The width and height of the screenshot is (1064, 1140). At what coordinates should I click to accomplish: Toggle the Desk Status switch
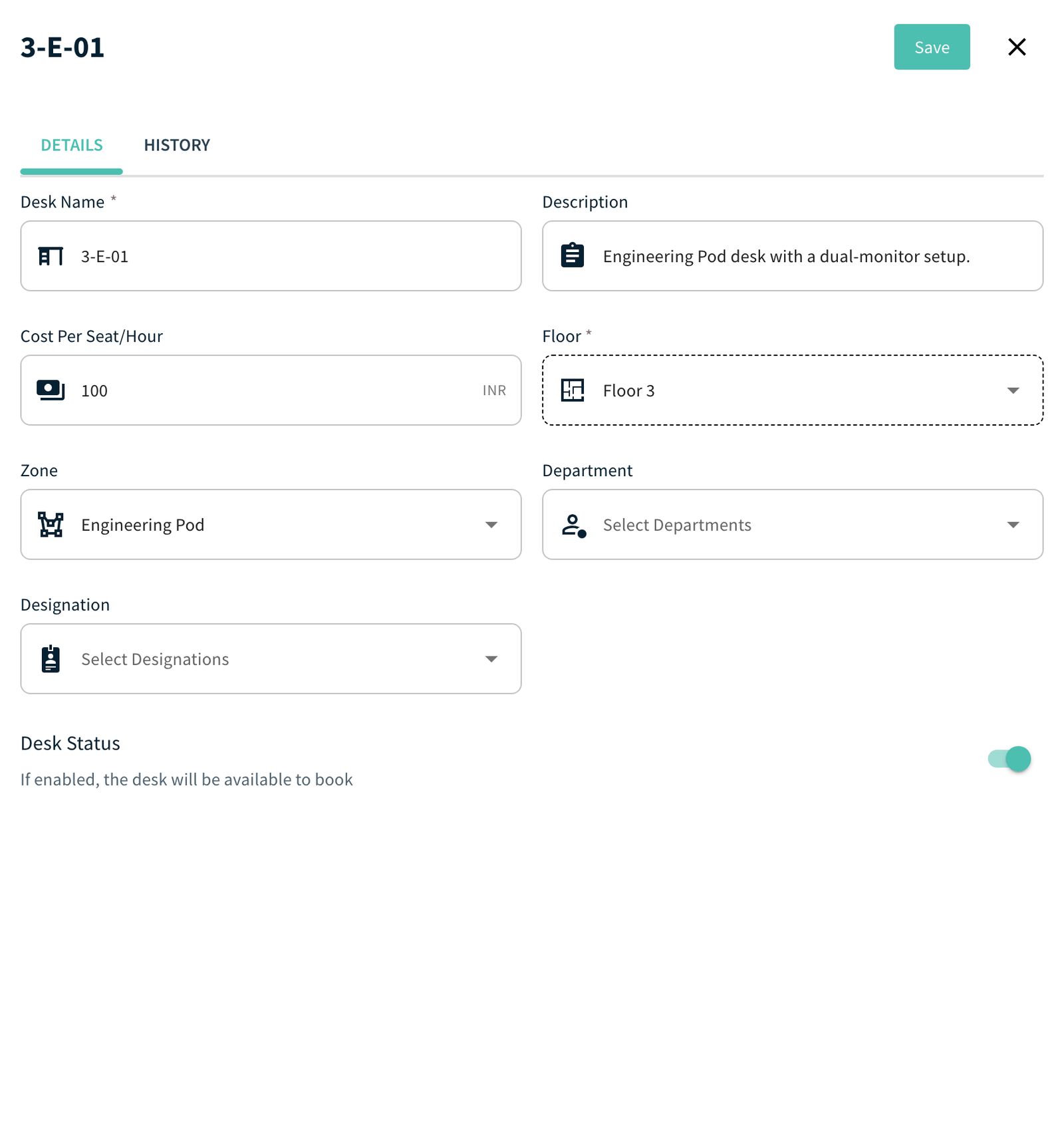1009,759
